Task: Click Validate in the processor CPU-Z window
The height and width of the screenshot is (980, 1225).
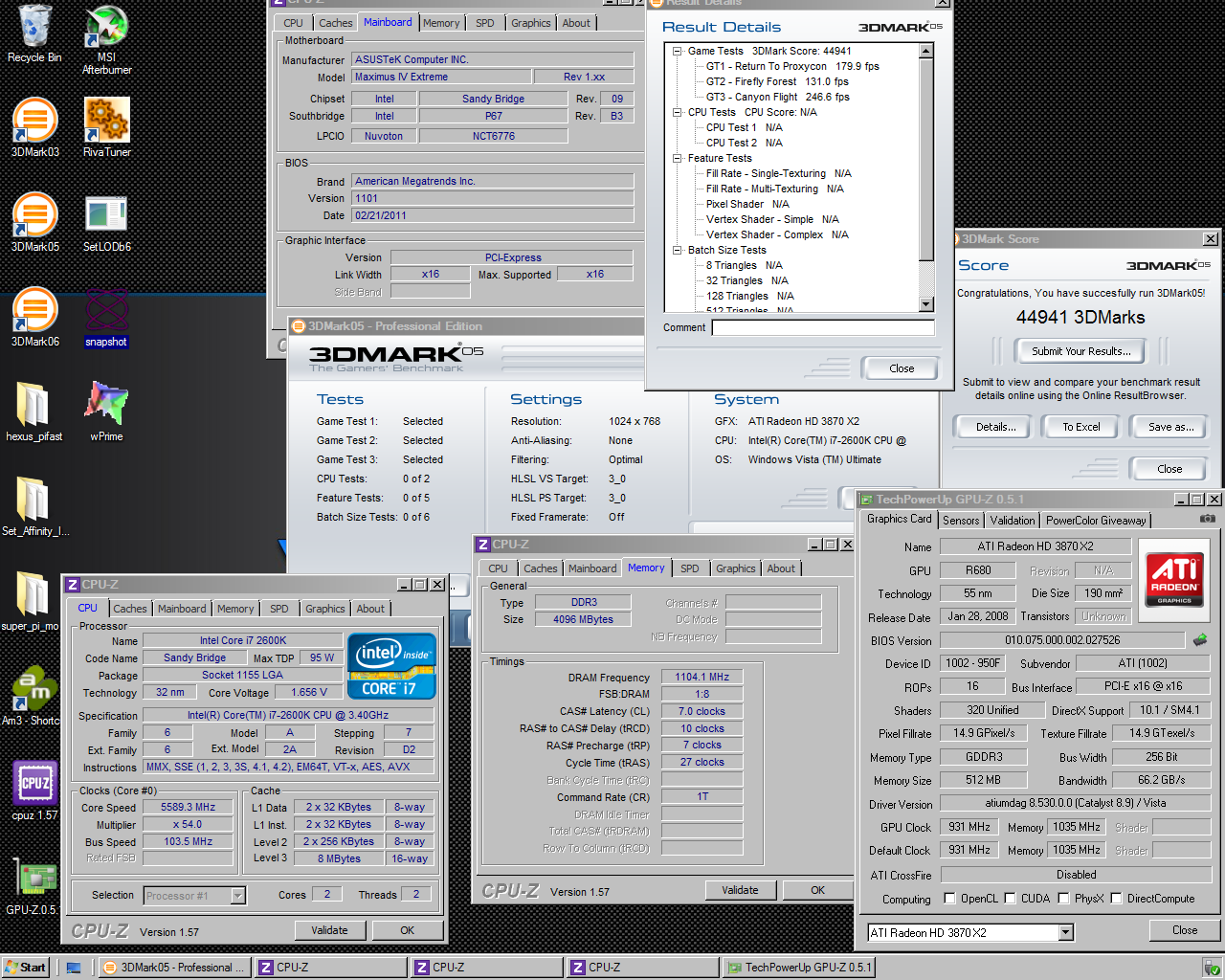Action: [329, 930]
